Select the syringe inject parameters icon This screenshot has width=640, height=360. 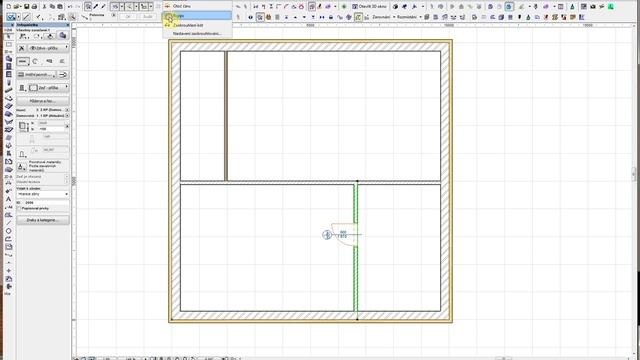point(103,7)
